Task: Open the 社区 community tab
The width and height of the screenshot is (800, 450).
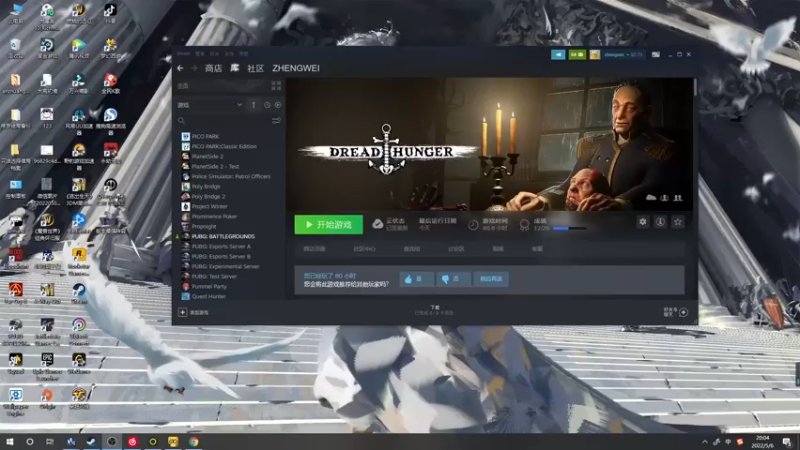Action: coord(256,68)
